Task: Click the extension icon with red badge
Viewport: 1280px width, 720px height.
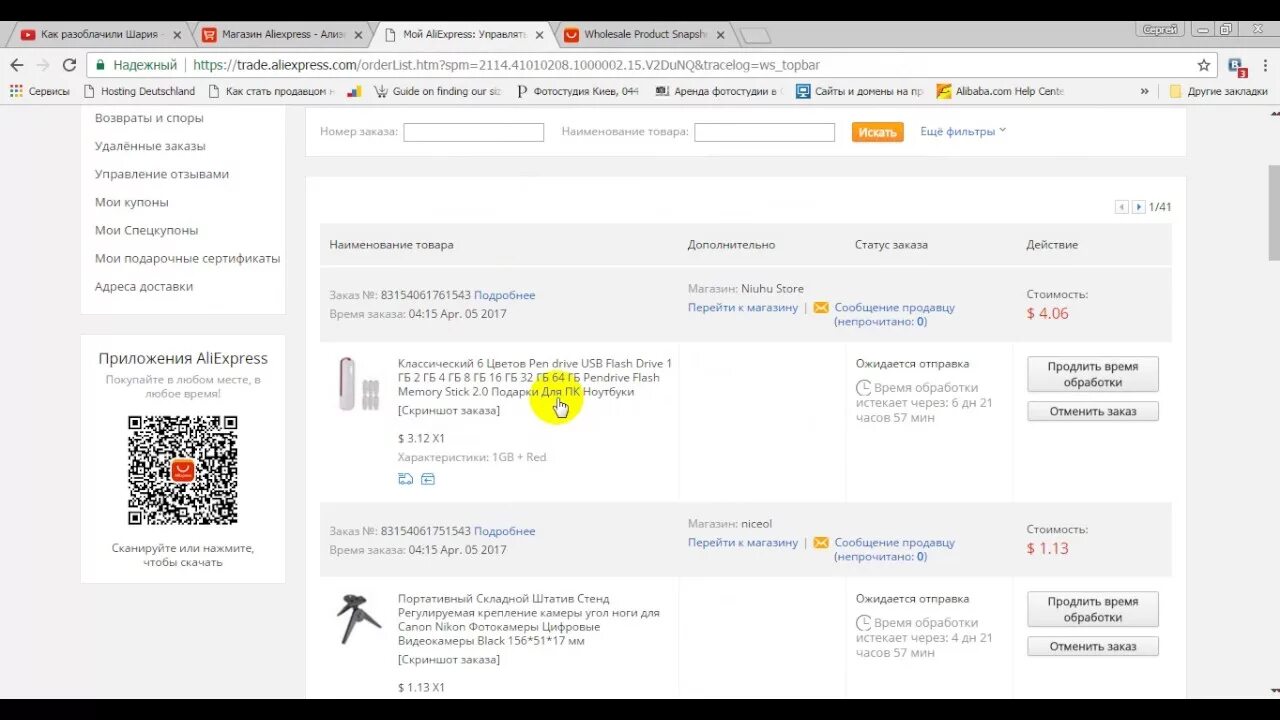Action: [x=1237, y=66]
